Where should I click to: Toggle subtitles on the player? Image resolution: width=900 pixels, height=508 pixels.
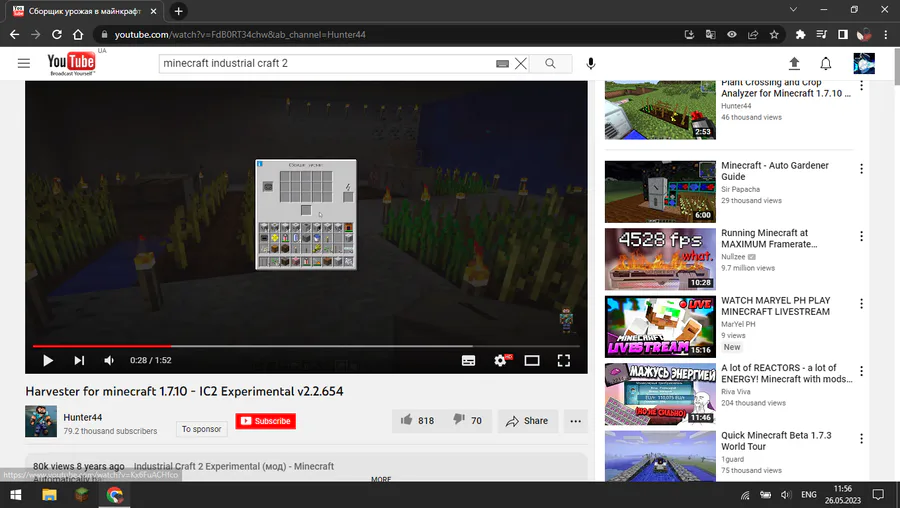click(468, 360)
